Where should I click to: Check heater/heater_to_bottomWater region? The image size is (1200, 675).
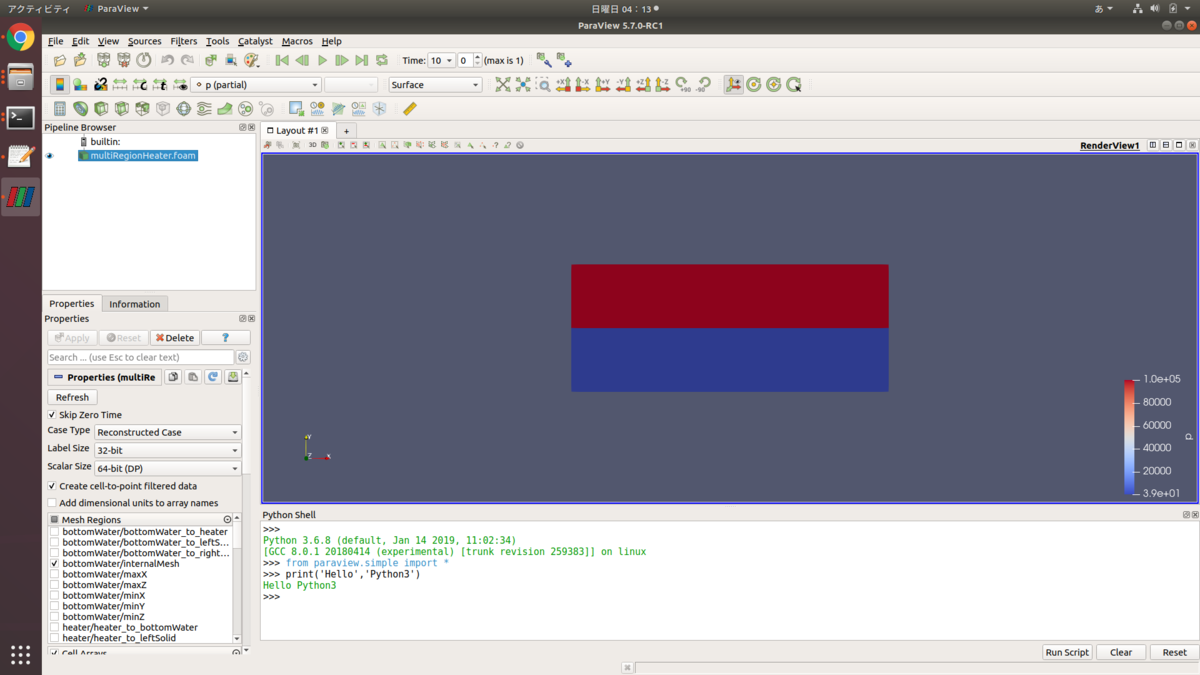pyautogui.click(x=55, y=628)
